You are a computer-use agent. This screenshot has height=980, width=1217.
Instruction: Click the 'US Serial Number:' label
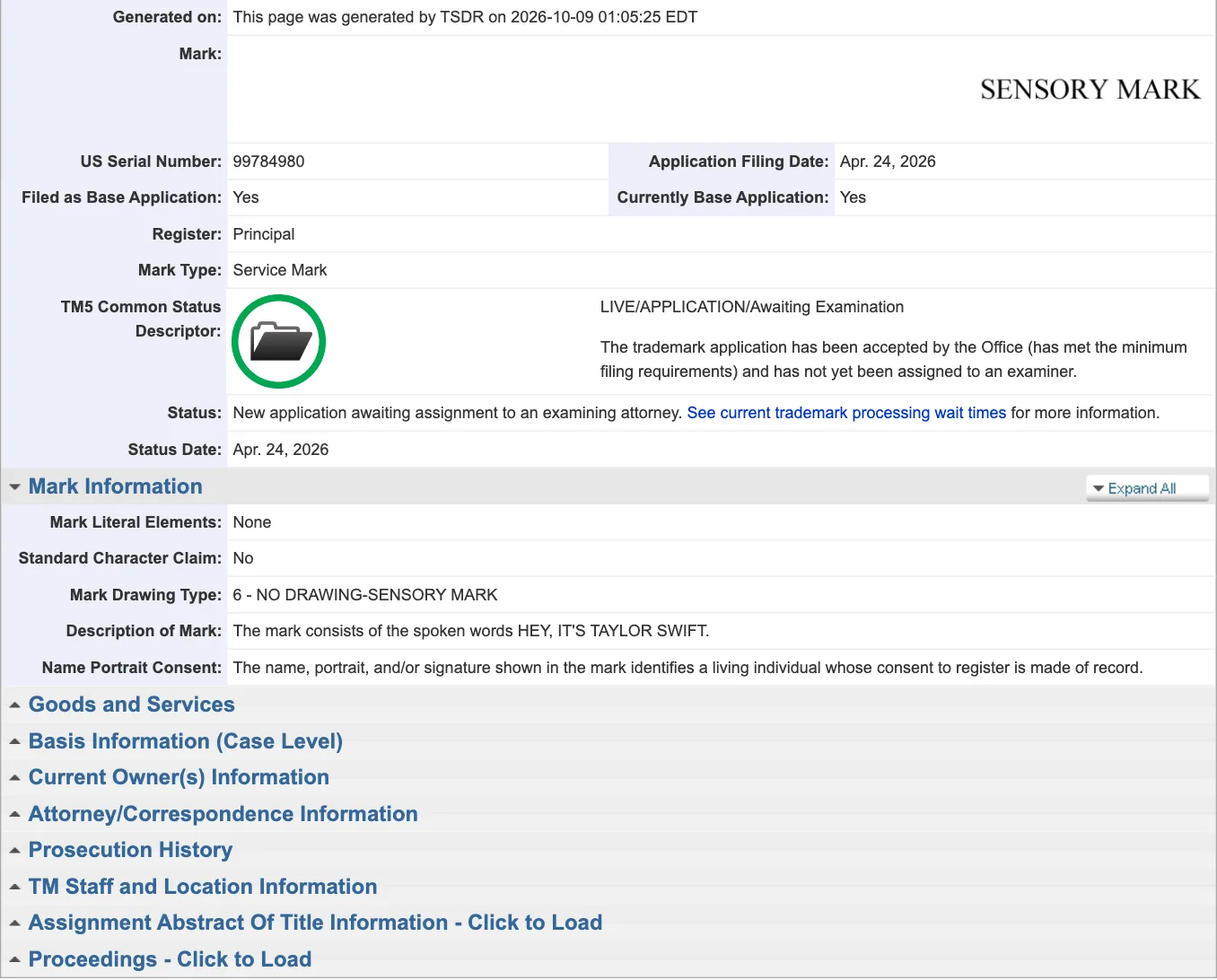151,162
